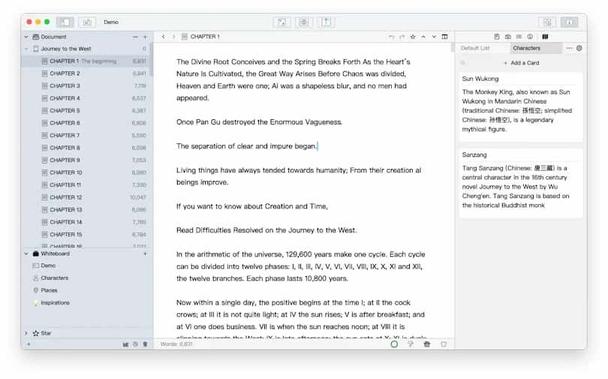The image size is (608, 379).
Task: Open the notes icon in inspector toolbar
Action: tap(497, 37)
